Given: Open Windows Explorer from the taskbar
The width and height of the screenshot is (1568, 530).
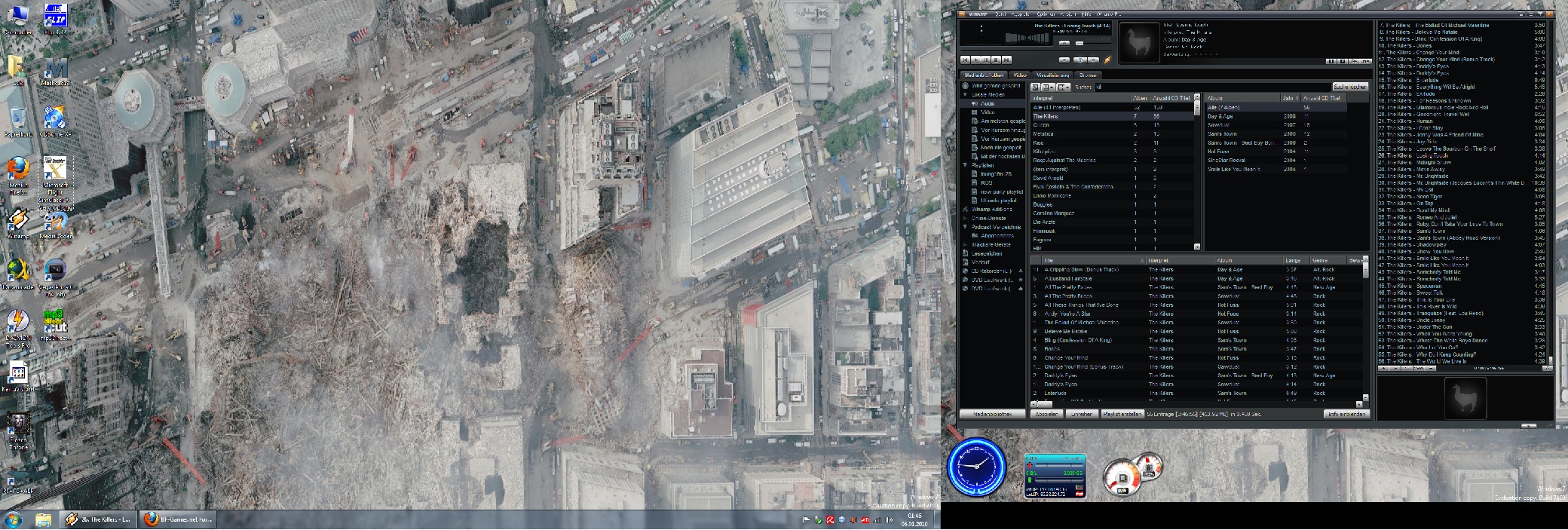Looking at the screenshot, I should [43, 519].
